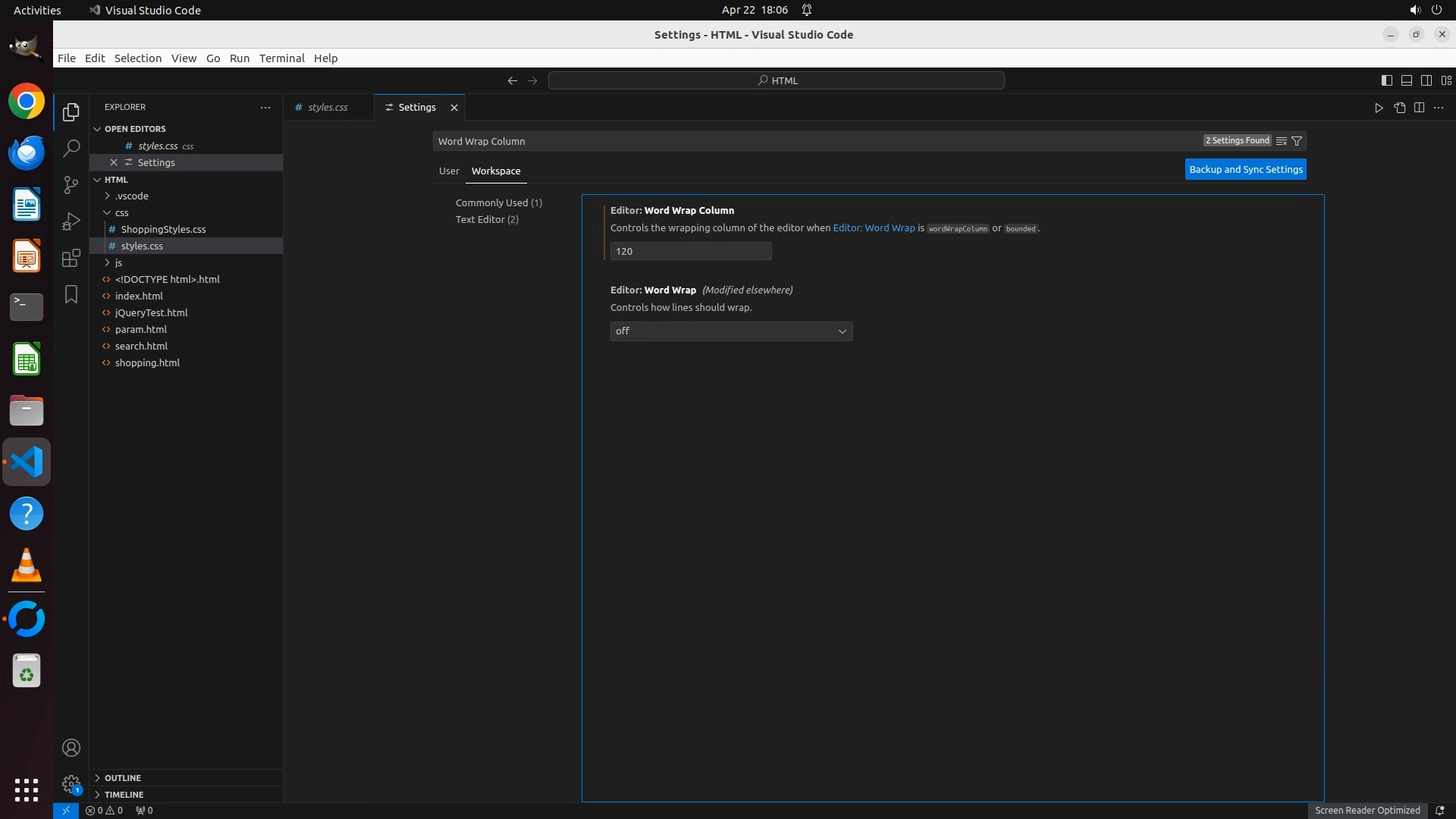This screenshot has height=819, width=1456.
Task: Open the Extensions view
Action: tap(71, 258)
